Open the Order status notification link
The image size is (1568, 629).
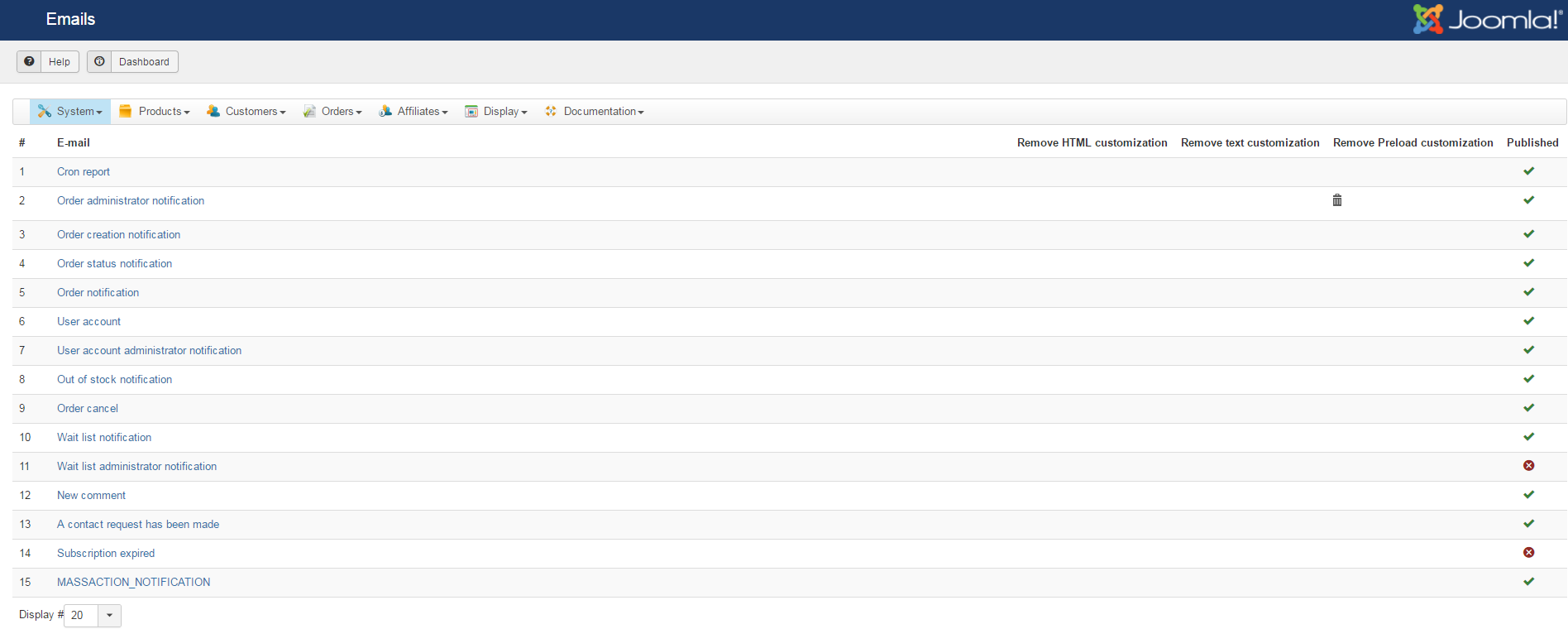click(114, 263)
